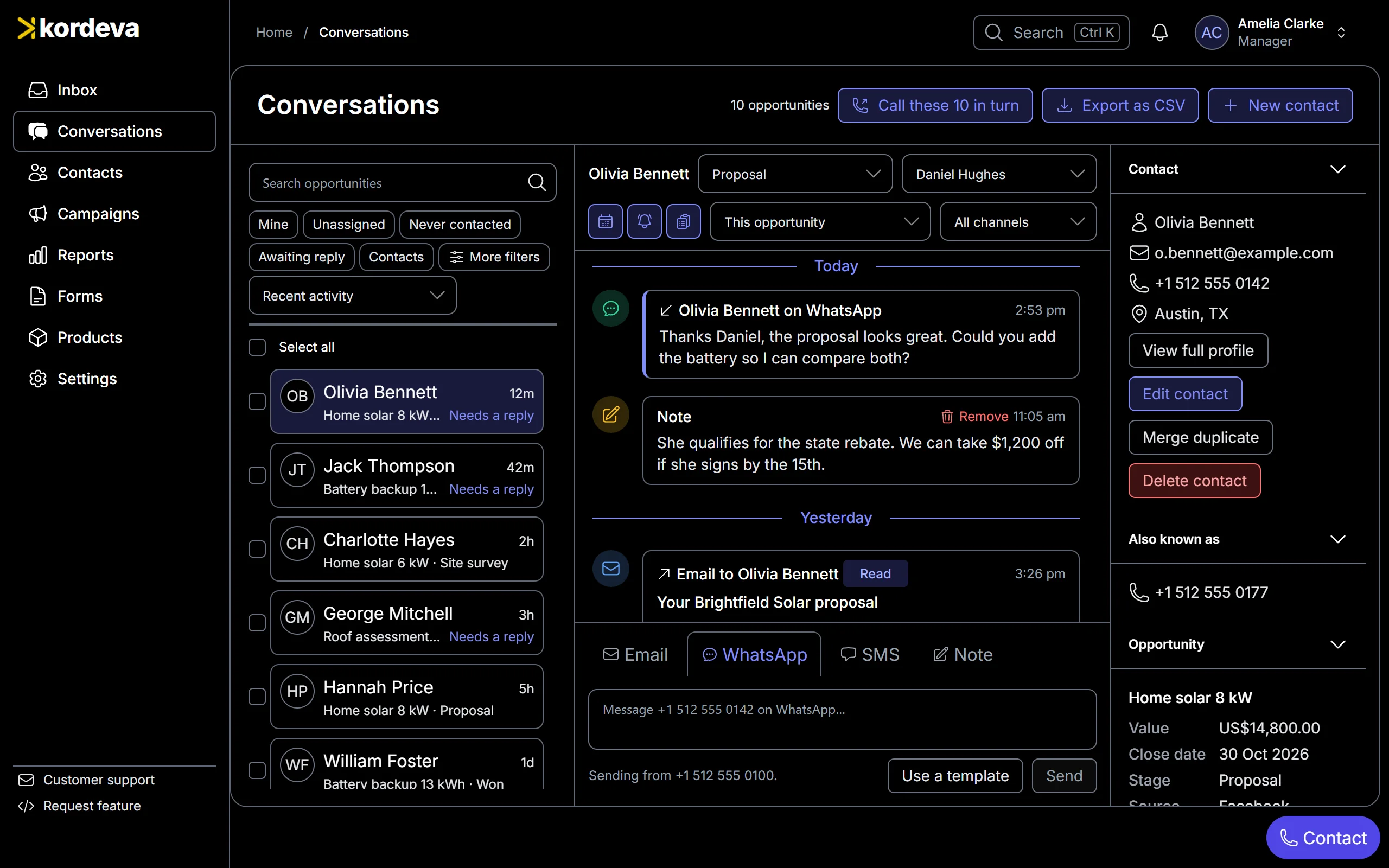Click the notifications bell in the header
Image resolution: width=1389 pixels, height=868 pixels.
(x=1160, y=33)
